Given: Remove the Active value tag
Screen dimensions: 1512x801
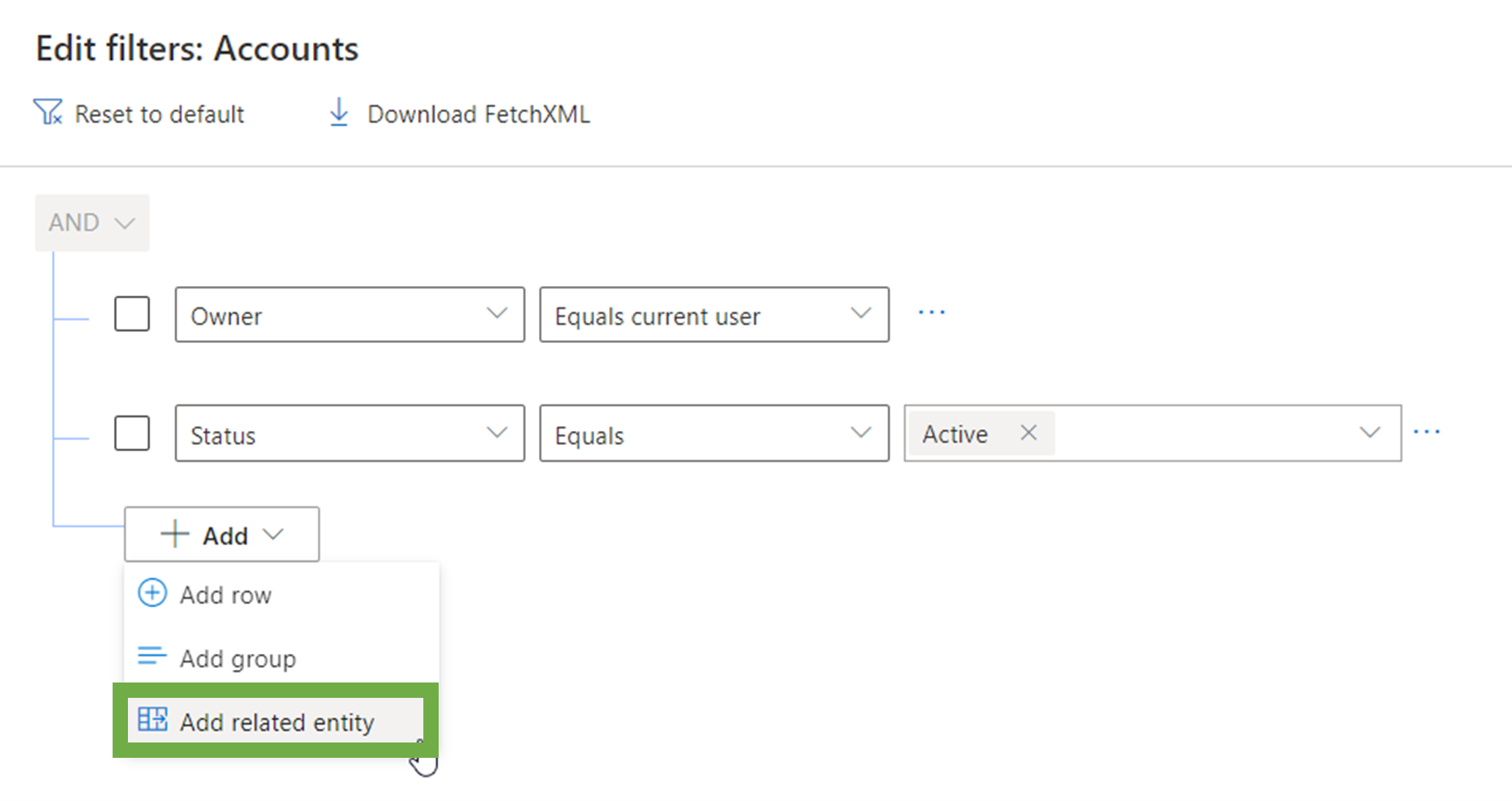Looking at the screenshot, I should 1028,433.
